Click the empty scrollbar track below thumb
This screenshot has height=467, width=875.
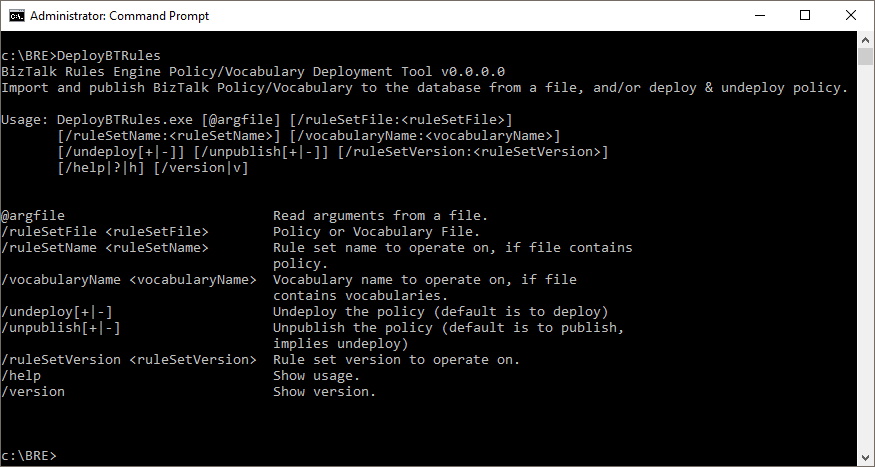pyautogui.click(x=866, y=257)
